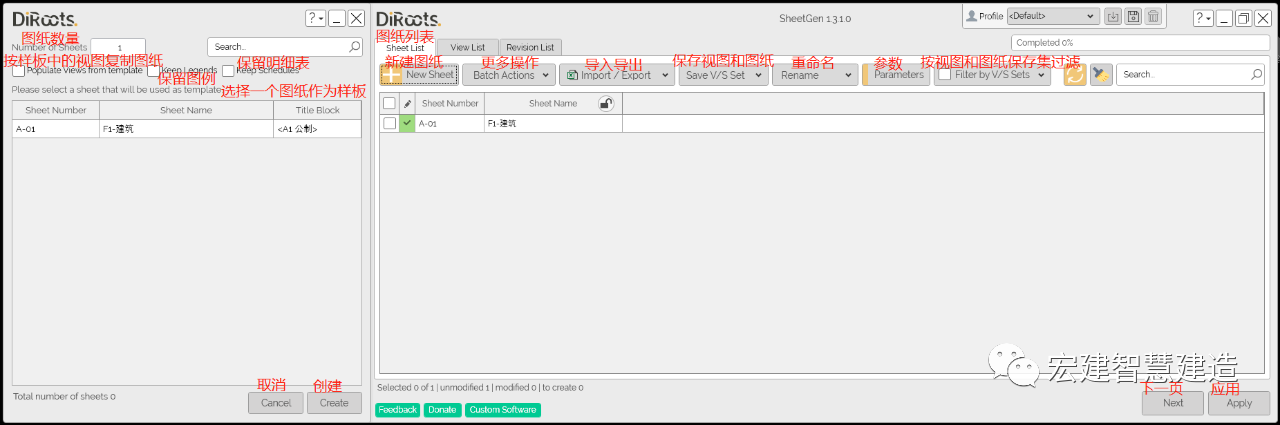Click the Donate link
Viewport: 1280px width, 425px height.
coord(442,410)
